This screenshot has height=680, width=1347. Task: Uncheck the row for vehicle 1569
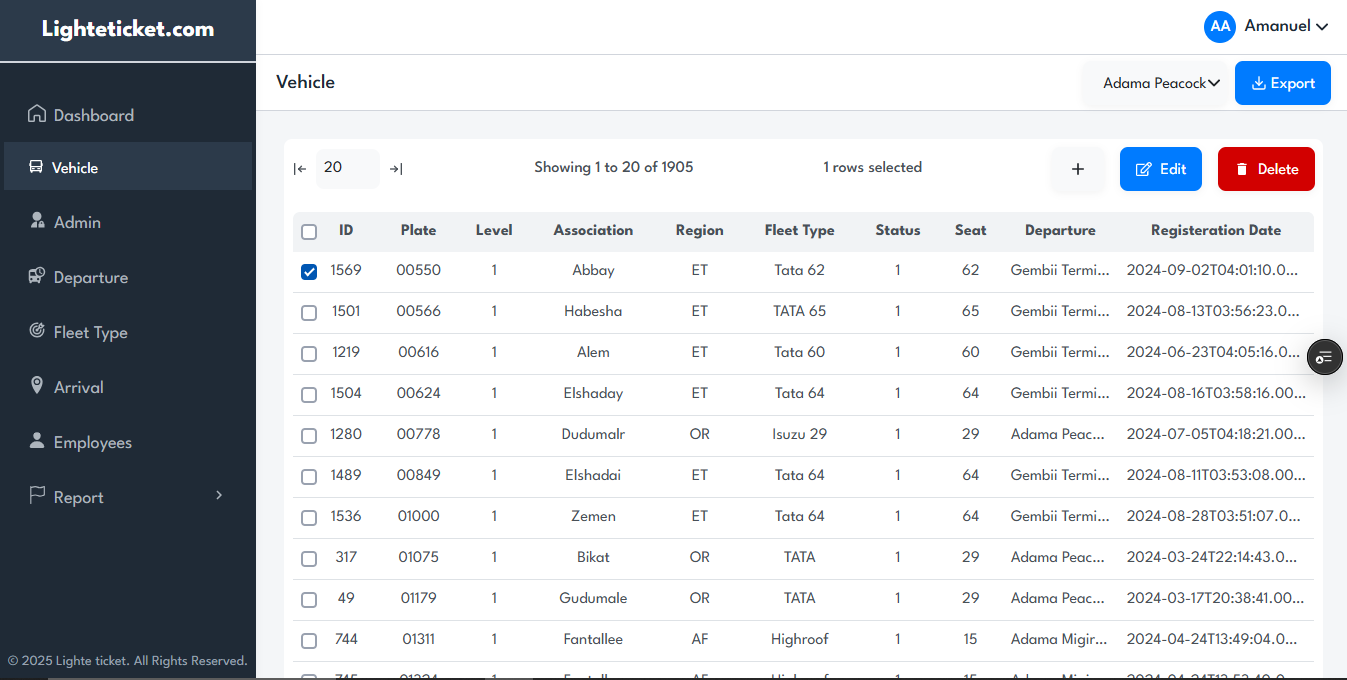pyautogui.click(x=308, y=270)
